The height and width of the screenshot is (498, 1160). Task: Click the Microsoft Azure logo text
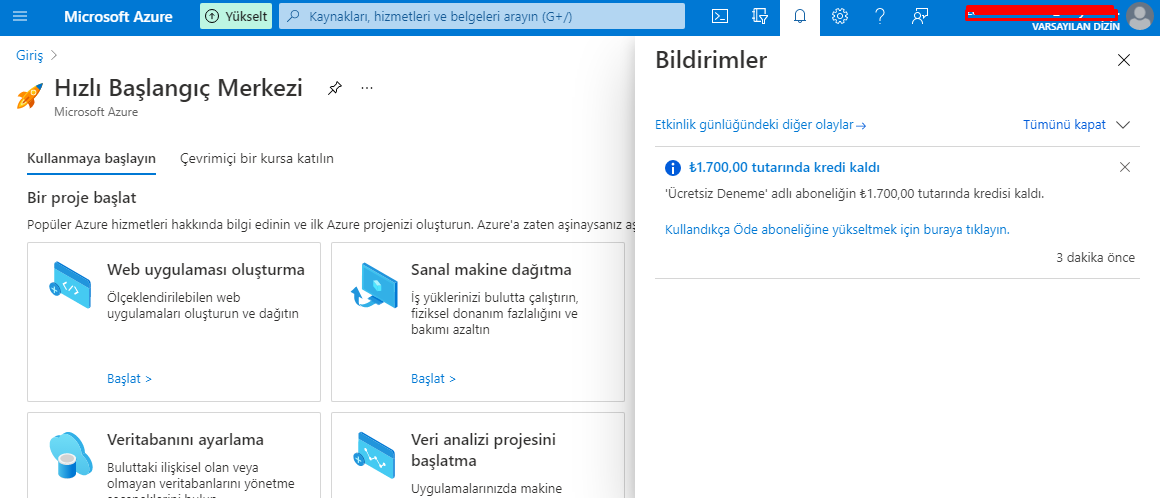[x=118, y=16]
